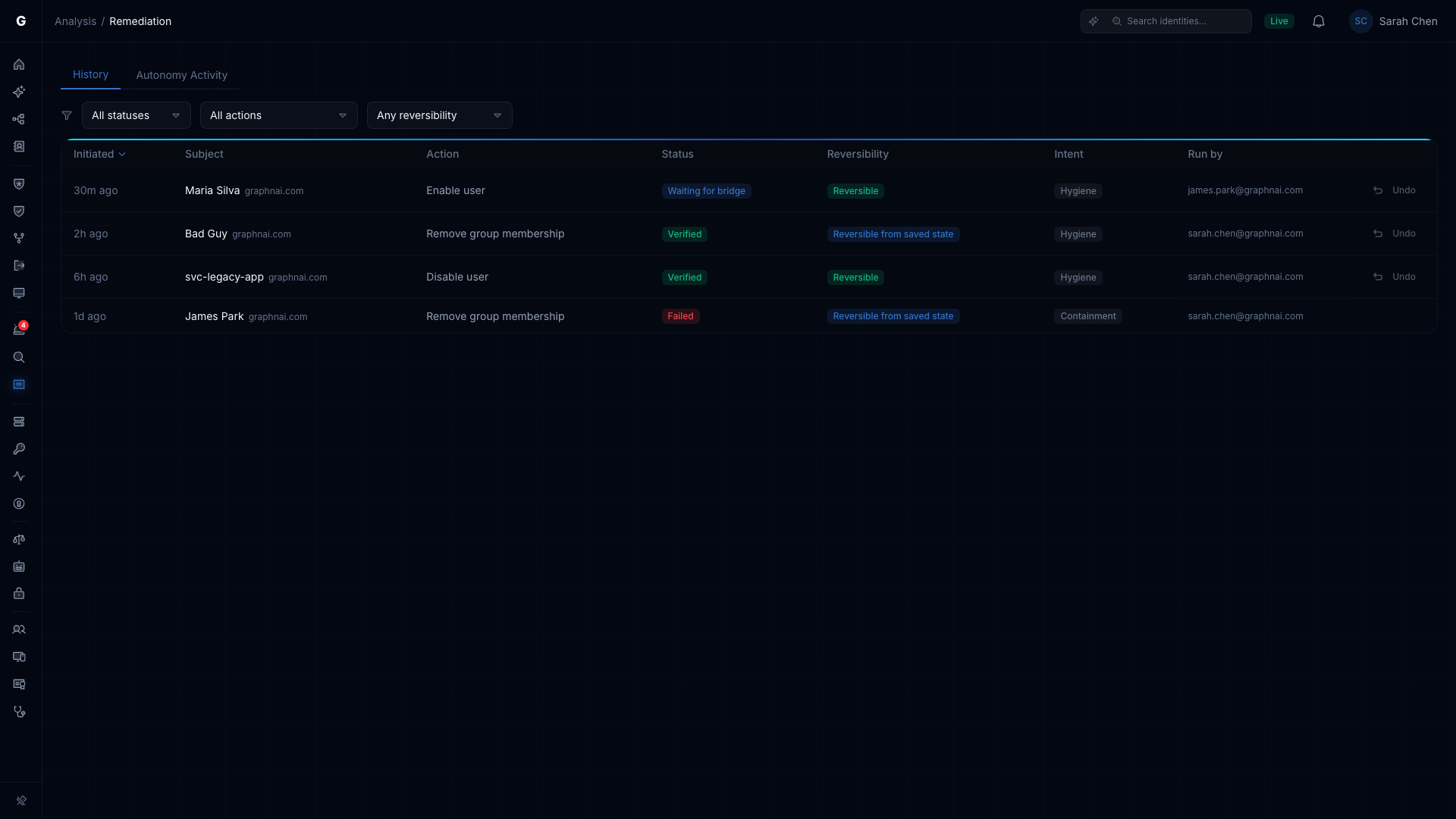Open the devices sidebar icon
Viewport: 1456px width, 819px height.
click(x=19, y=657)
